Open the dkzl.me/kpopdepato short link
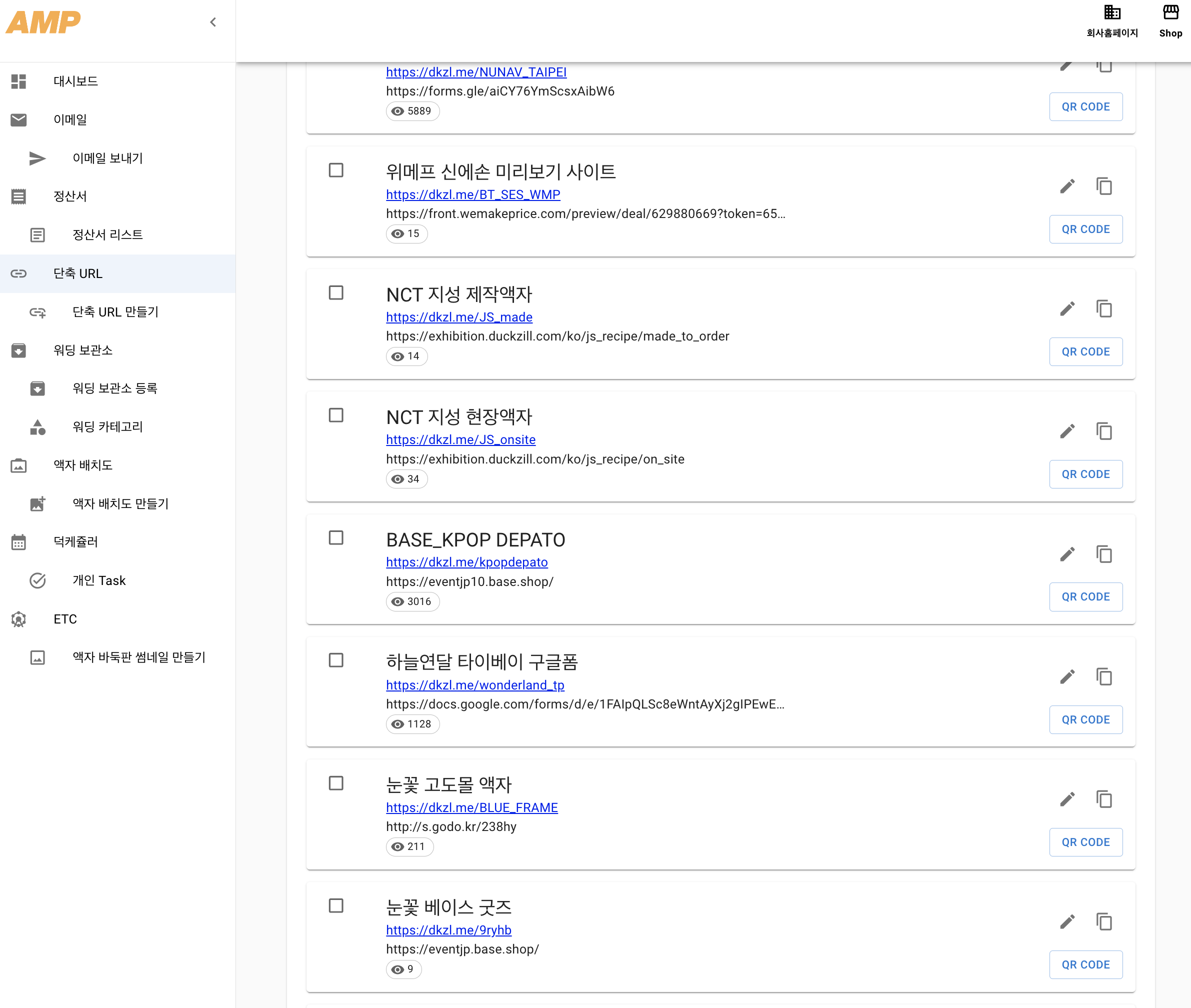The image size is (1191, 1008). tap(466, 562)
